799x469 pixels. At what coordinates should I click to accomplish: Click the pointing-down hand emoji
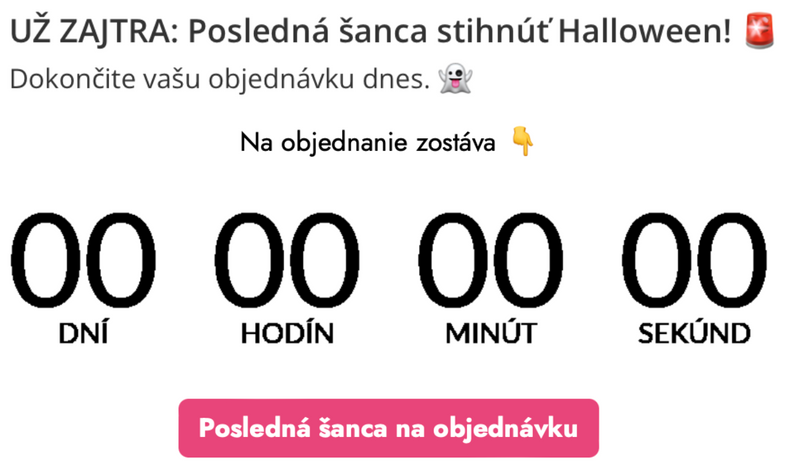click(x=522, y=142)
